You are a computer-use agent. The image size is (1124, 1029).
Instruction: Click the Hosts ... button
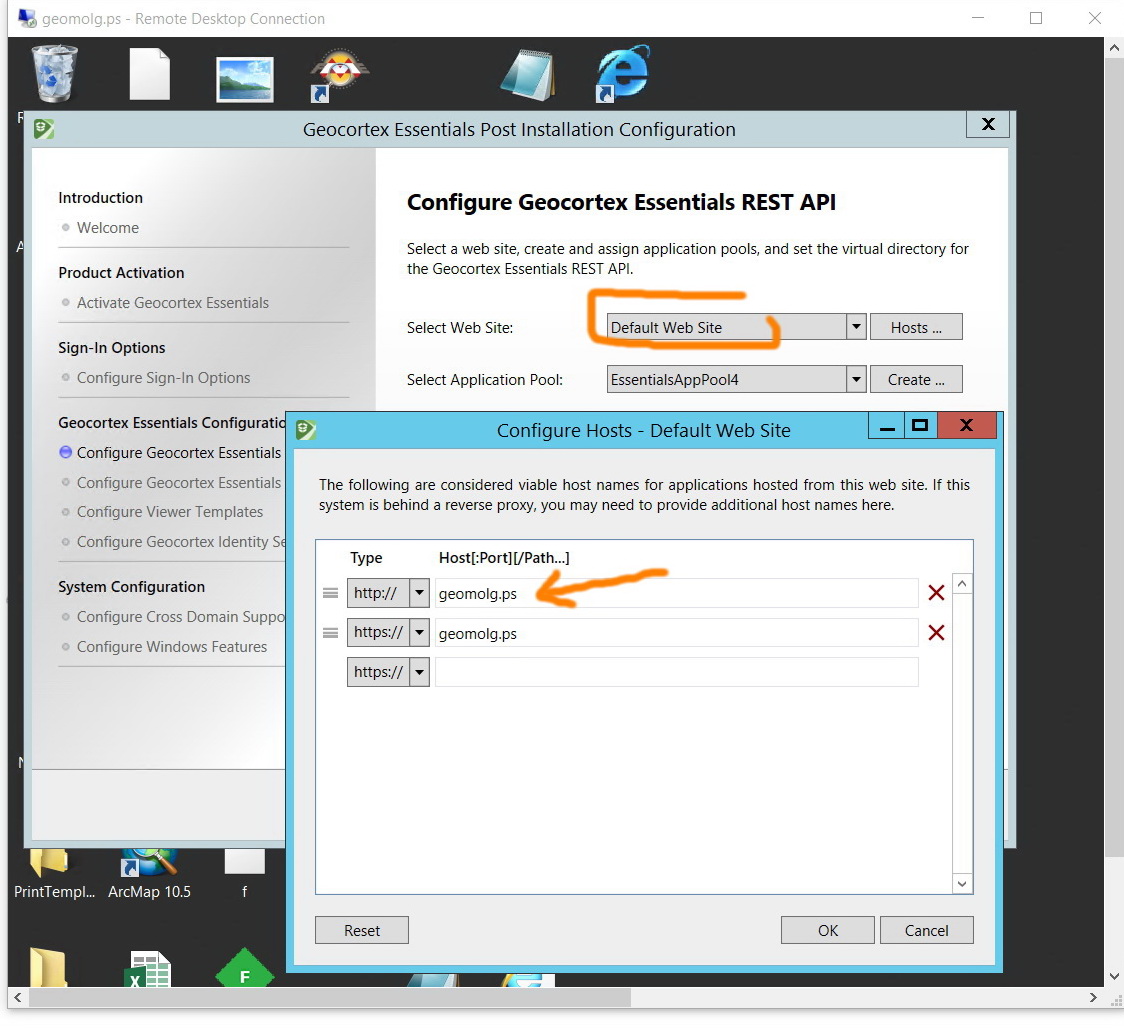click(x=915, y=327)
